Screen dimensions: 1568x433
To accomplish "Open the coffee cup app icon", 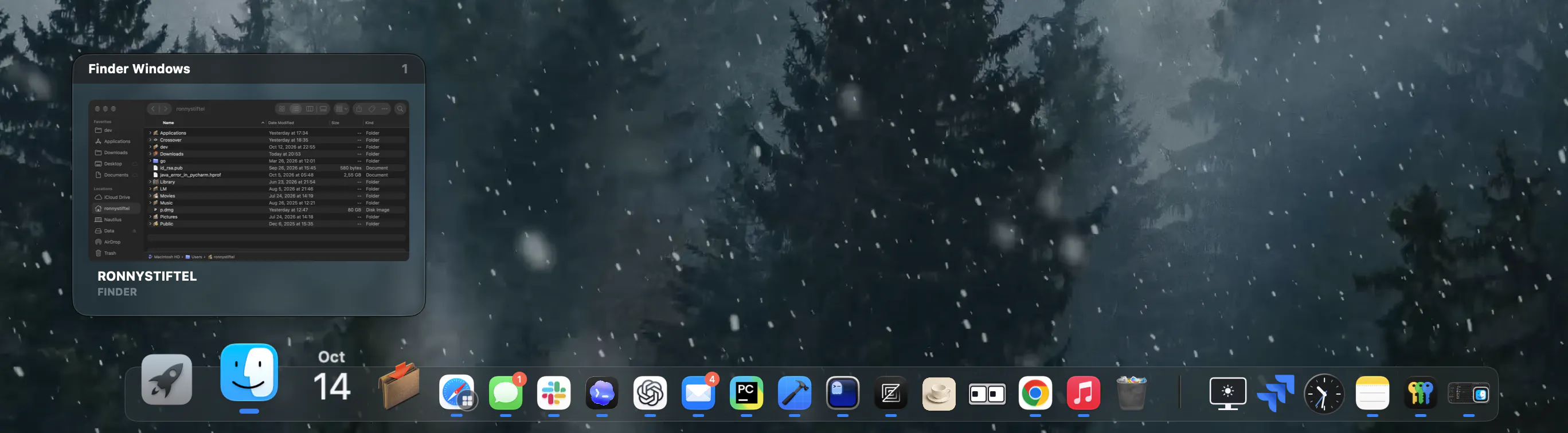I will [x=939, y=393].
